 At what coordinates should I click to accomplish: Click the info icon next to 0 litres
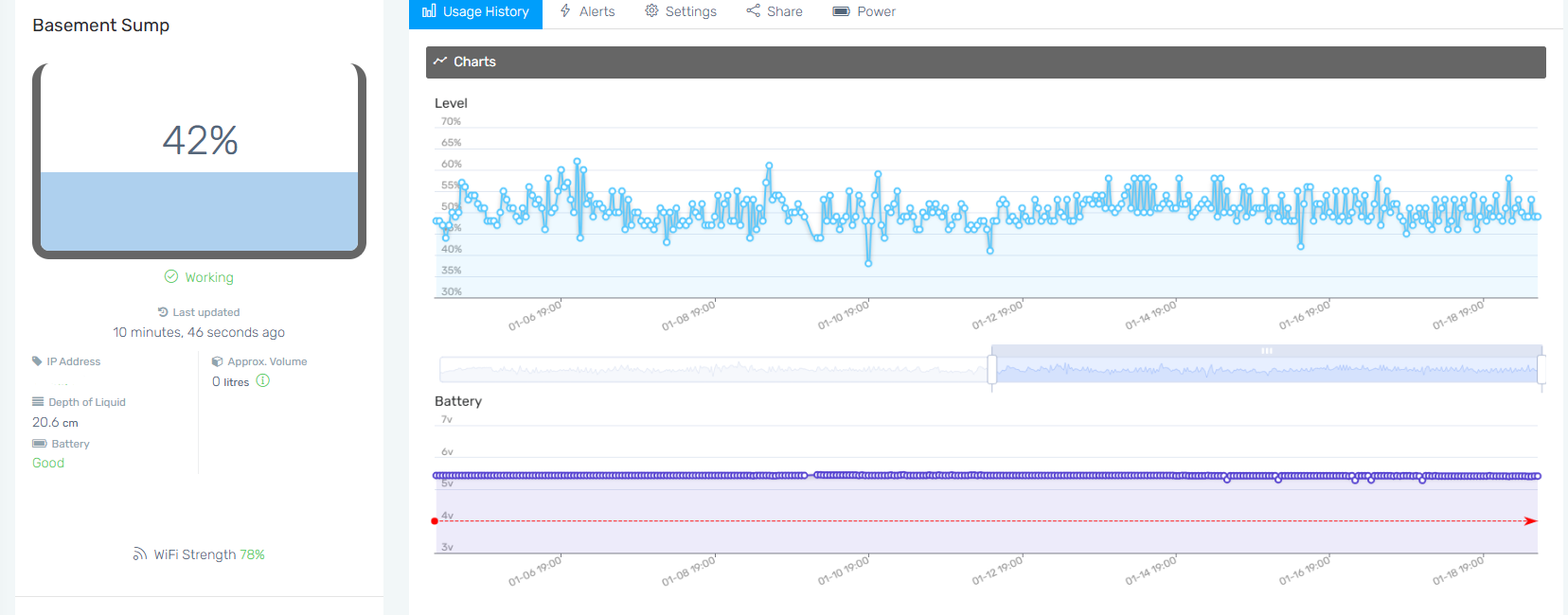click(263, 381)
